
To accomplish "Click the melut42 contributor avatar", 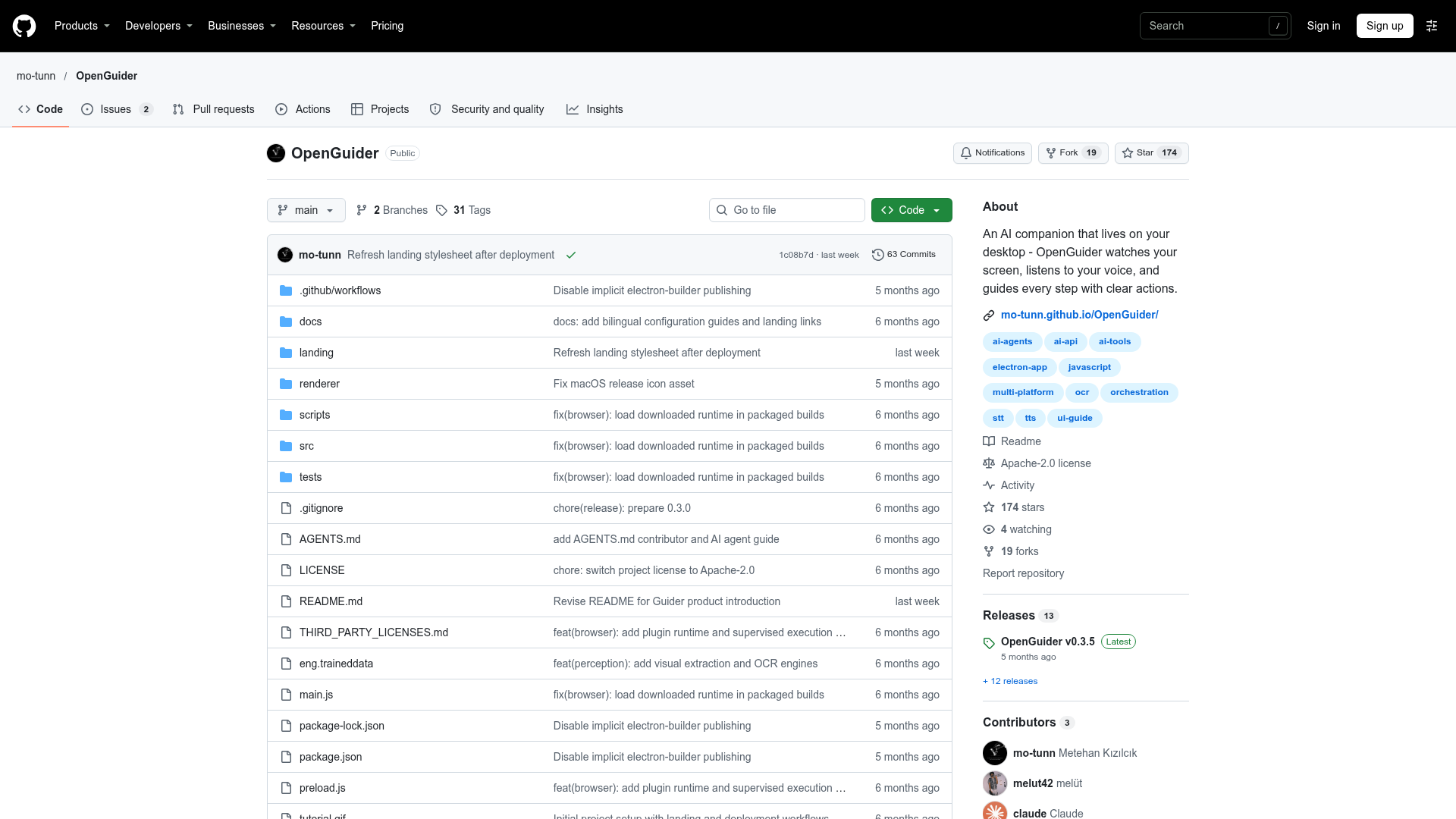I will (x=995, y=783).
